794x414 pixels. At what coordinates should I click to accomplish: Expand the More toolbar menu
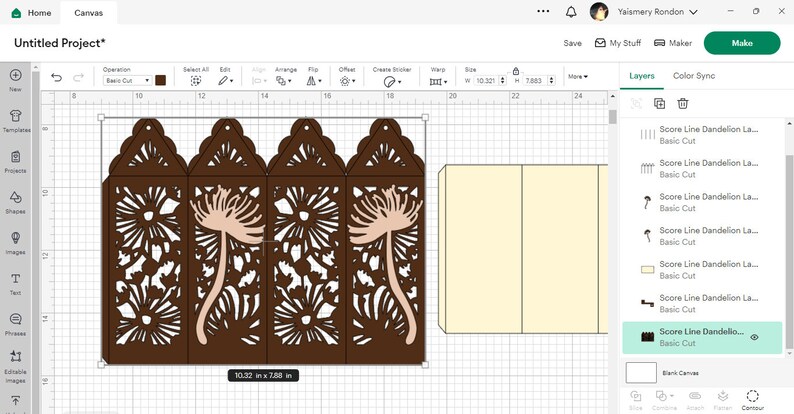click(x=578, y=76)
